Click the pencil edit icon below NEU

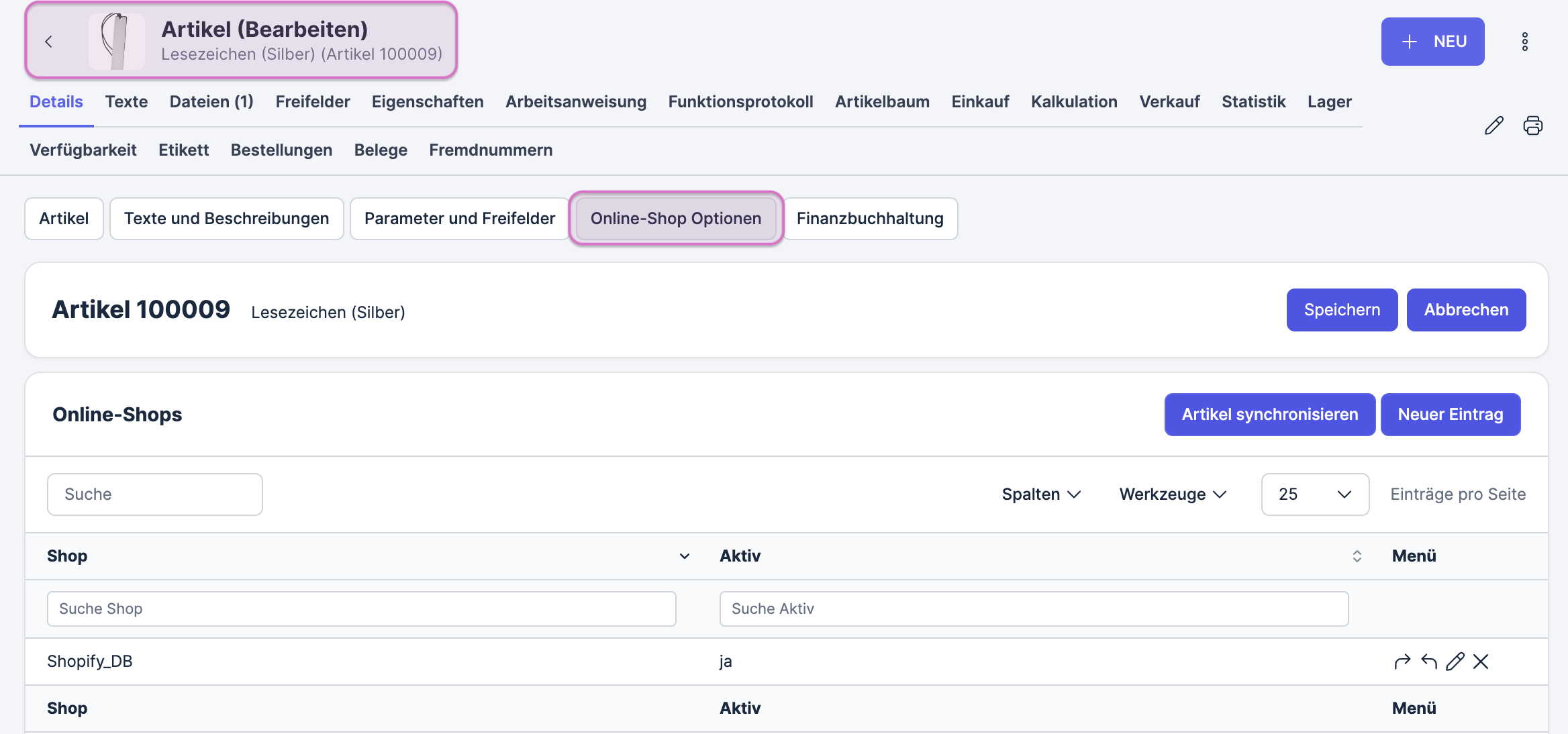(1493, 125)
